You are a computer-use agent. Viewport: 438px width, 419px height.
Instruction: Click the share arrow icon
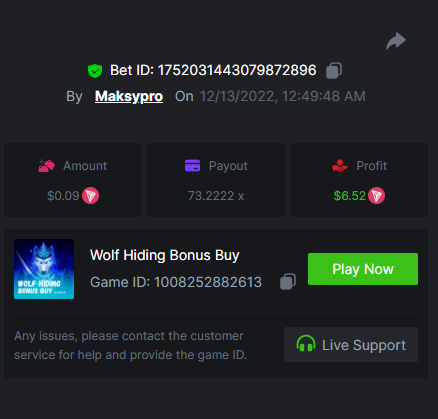tap(396, 41)
